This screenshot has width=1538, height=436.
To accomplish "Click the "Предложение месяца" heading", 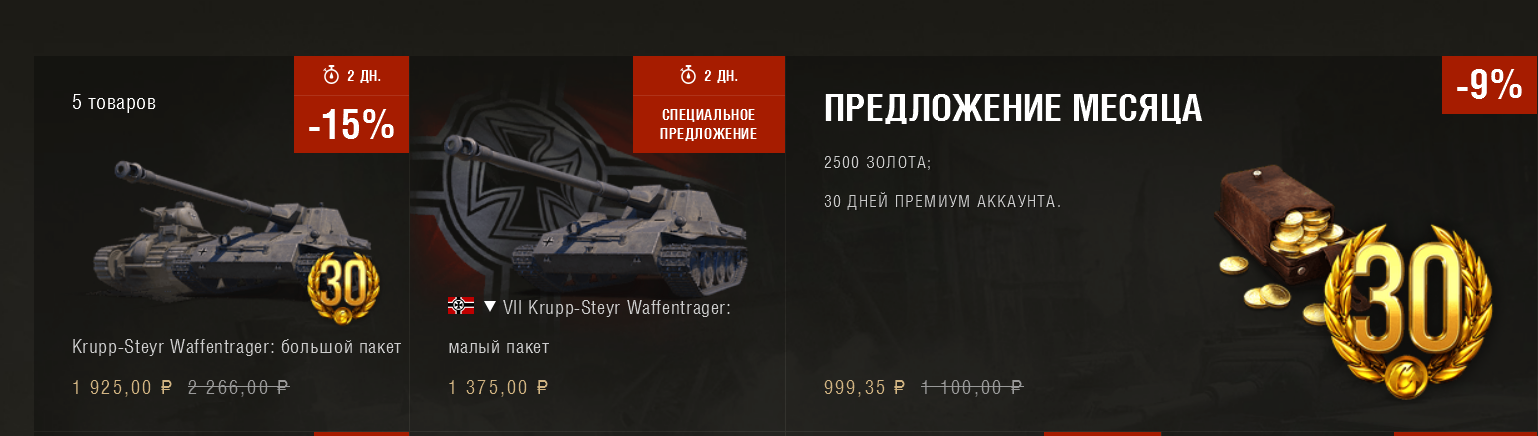I will tap(1013, 109).
